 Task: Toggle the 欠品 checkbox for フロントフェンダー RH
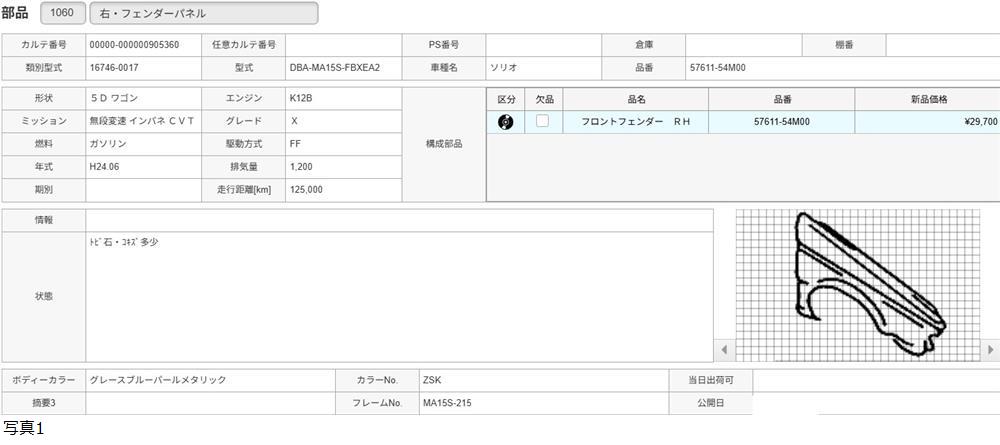543,122
